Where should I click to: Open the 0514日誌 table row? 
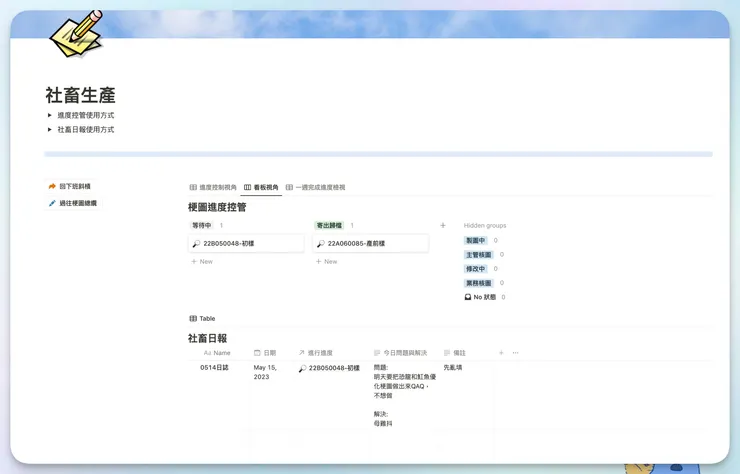[214, 367]
